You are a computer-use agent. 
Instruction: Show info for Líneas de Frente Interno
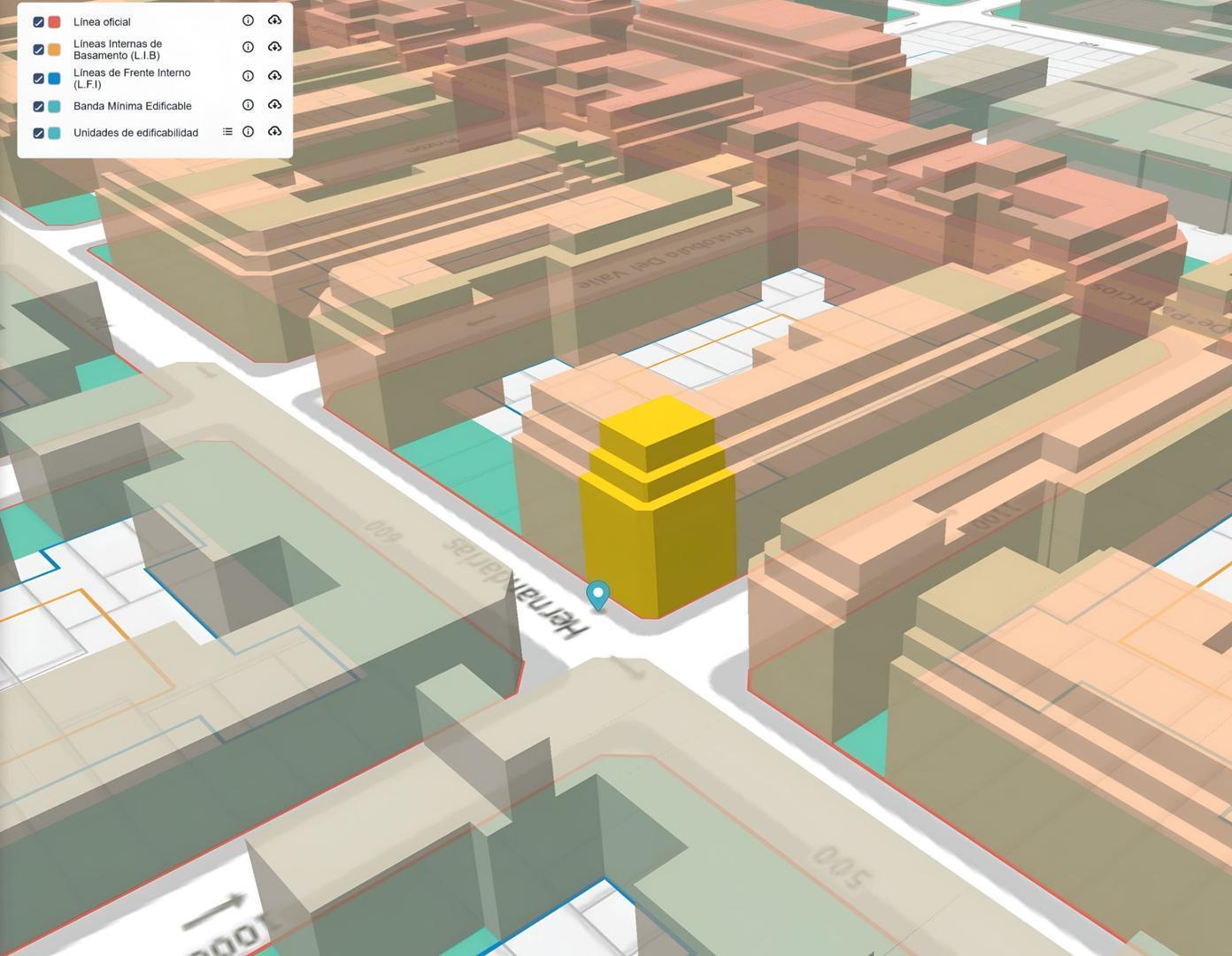(248, 76)
